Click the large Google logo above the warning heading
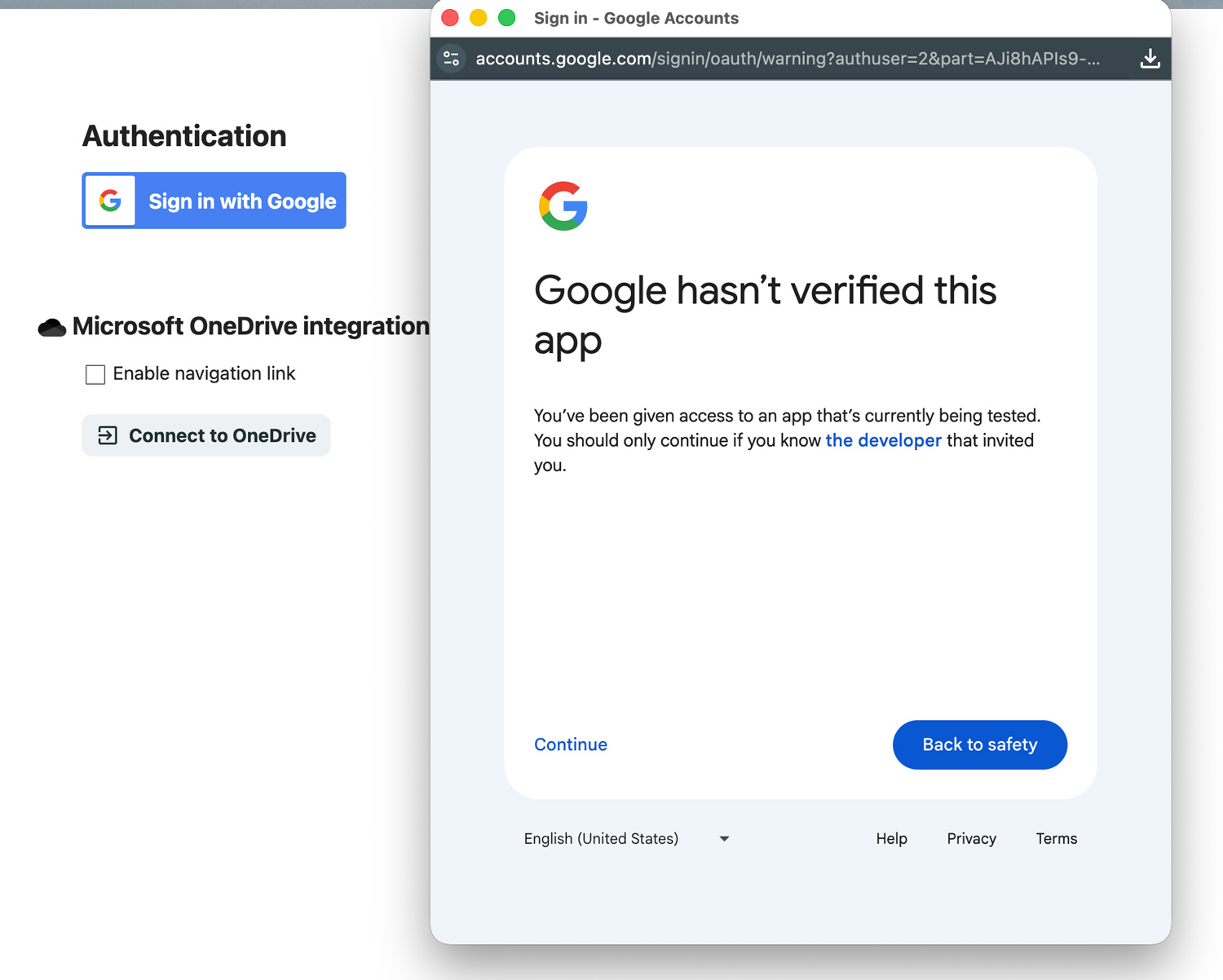 pyautogui.click(x=563, y=206)
